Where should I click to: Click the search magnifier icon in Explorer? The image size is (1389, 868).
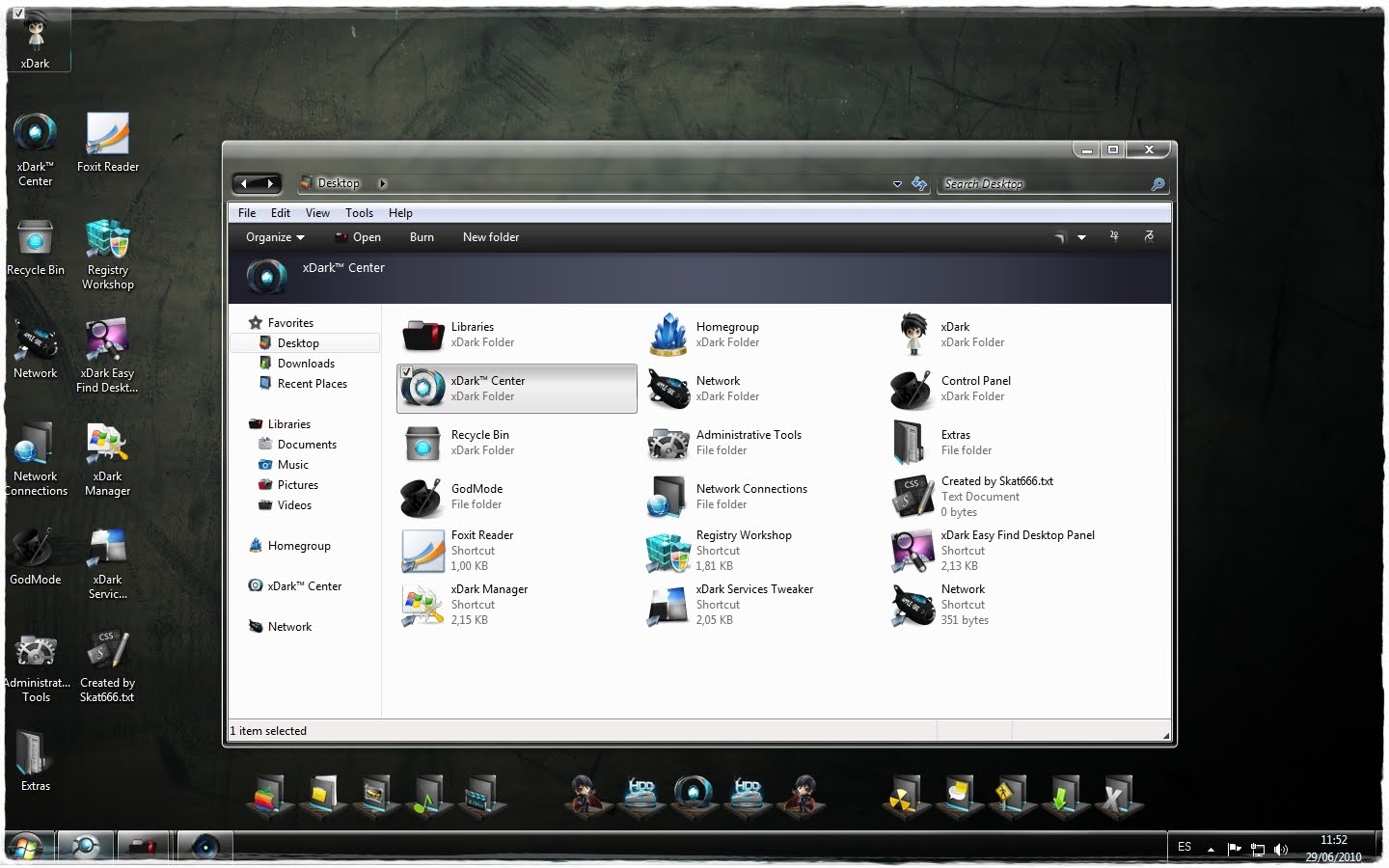tap(1157, 183)
